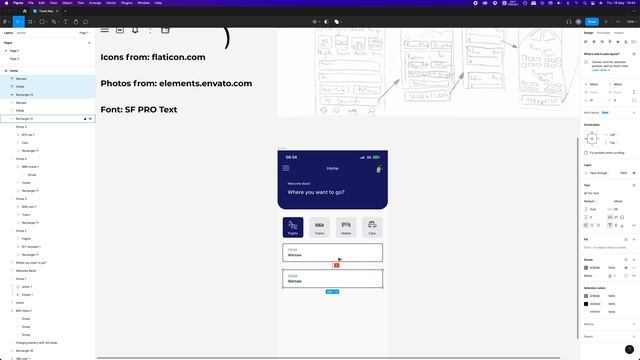This screenshot has height=360, width=640.
Task: Open the Top vertical constraint dropdown
Action: pyautogui.click(x=612, y=143)
